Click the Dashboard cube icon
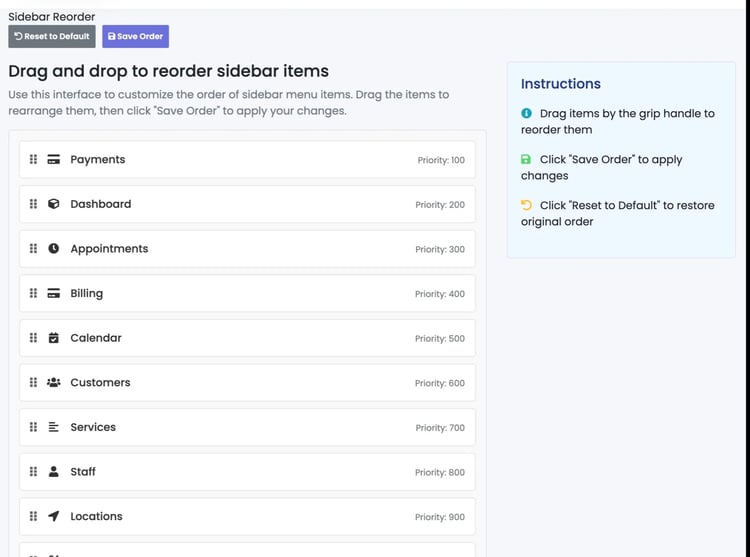 click(x=54, y=204)
